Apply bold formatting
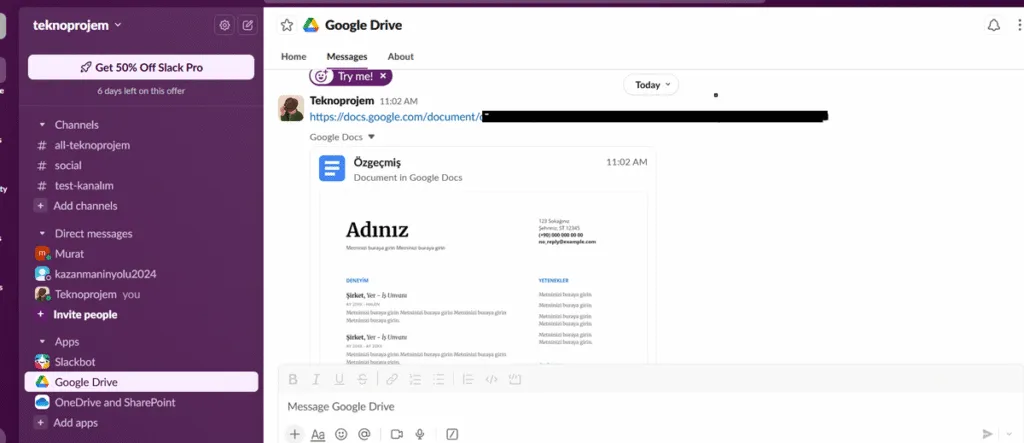Screen dimensions: 1024x443 293,380
